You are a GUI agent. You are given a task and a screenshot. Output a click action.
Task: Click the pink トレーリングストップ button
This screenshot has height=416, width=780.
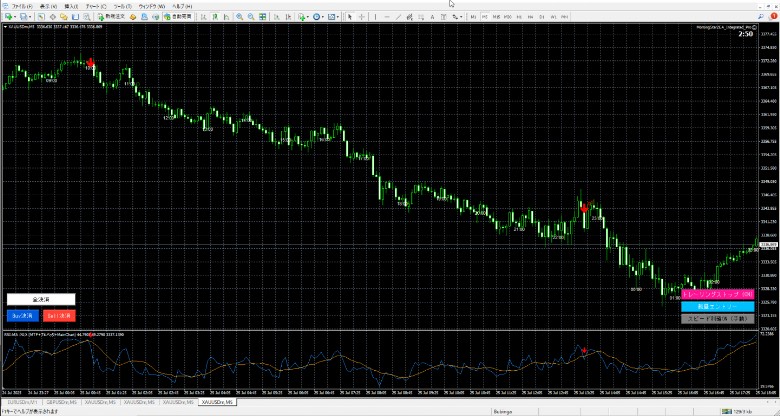click(717, 295)
